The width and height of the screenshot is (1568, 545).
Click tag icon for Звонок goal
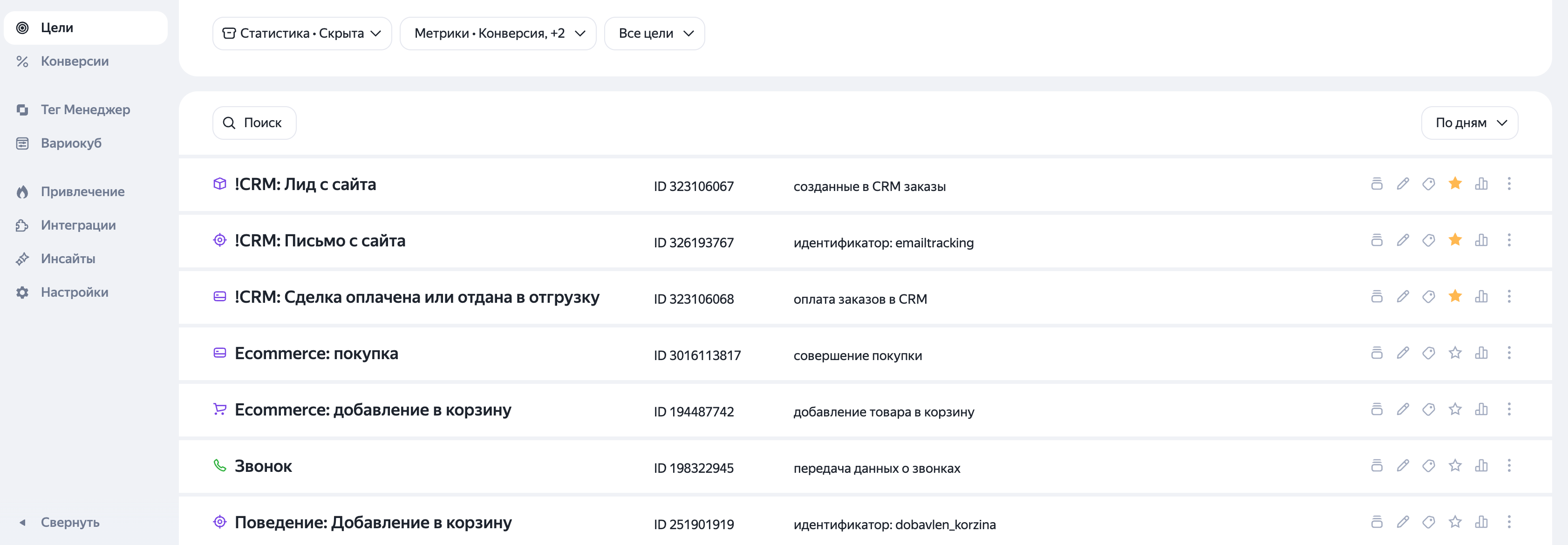tap(1429, 466)
